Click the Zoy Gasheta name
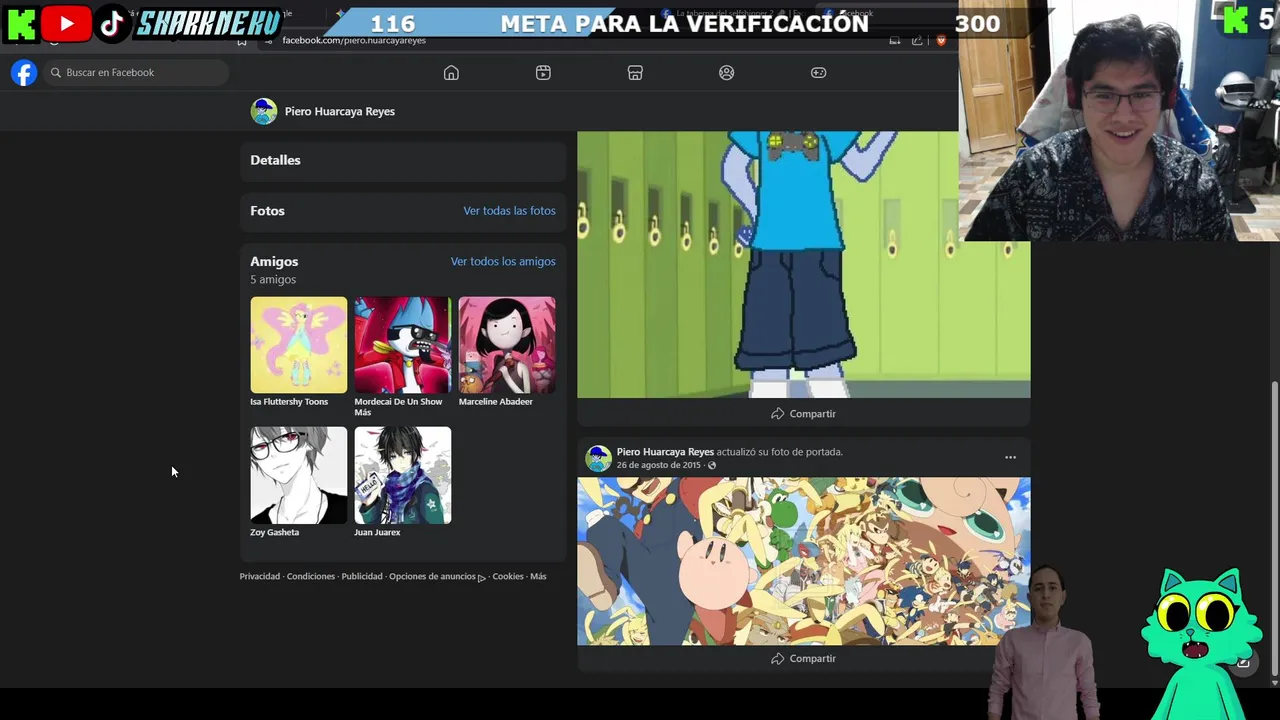The width and height of the screenshot is (1280, 720). point(275,532)
